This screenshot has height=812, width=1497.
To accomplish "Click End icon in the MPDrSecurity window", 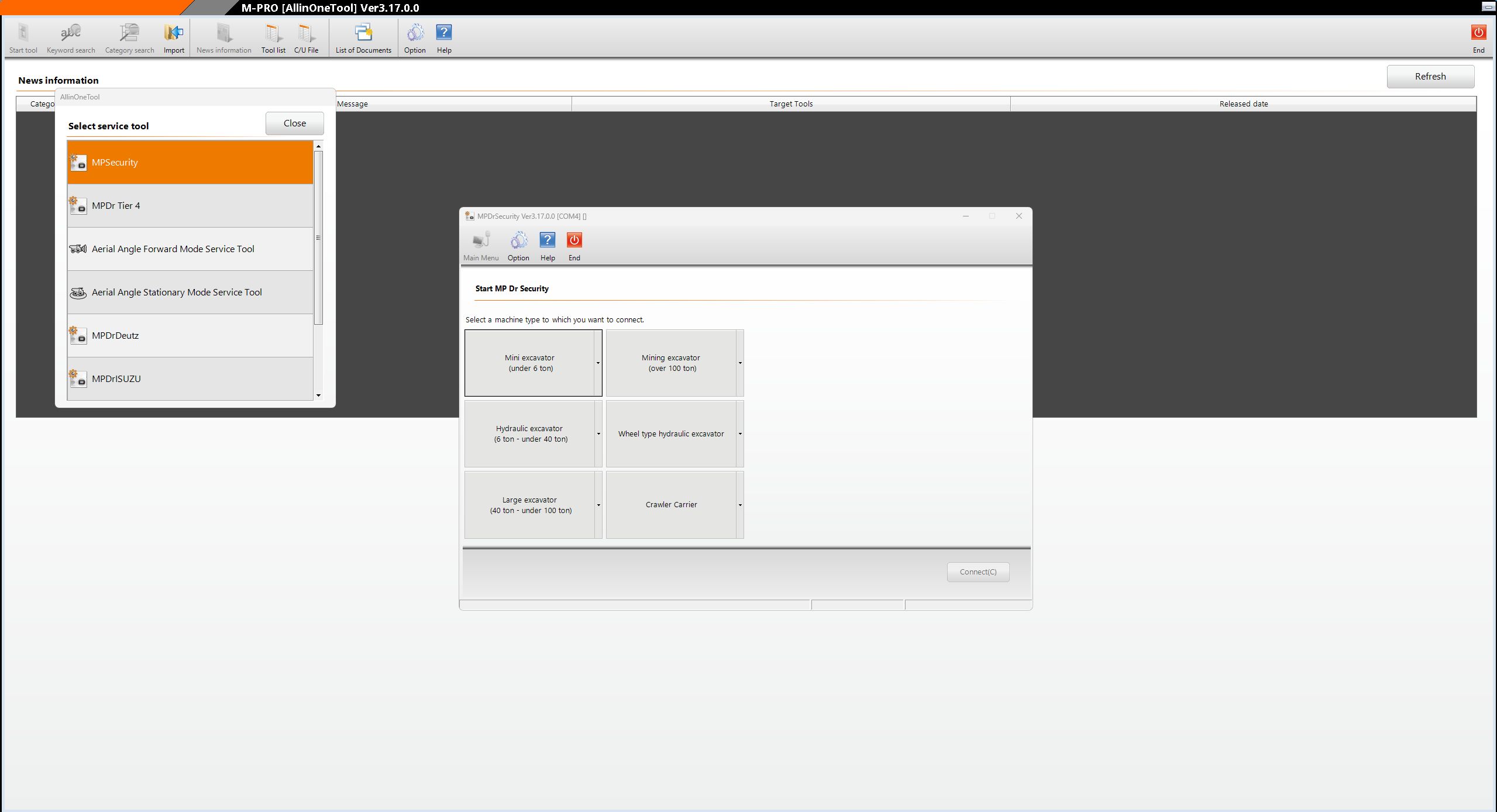I will [574, 246].
